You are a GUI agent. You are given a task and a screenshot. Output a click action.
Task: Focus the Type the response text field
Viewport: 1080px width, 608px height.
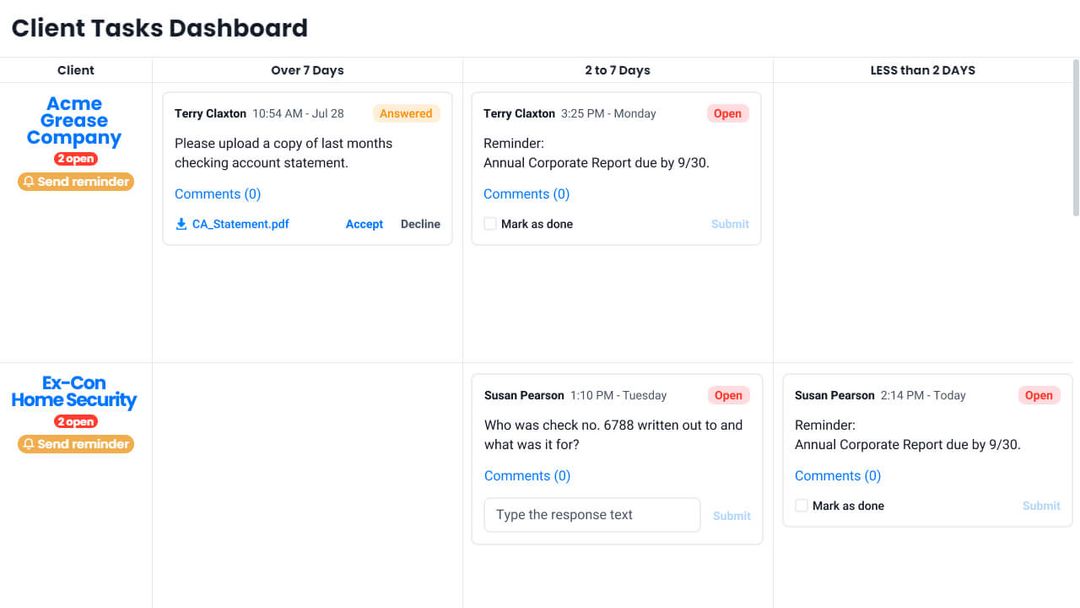pyautogui.click(x=592, y=515)
